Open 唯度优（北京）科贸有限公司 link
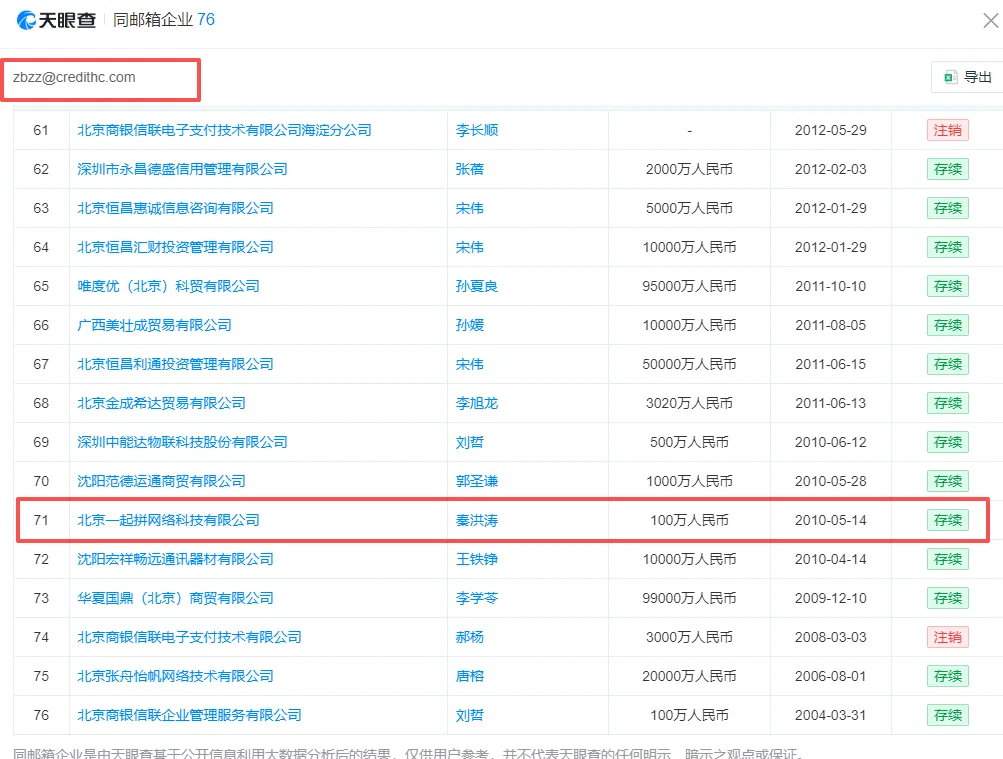Viewport: 1003px width, 759px height. (x=168, y=286)
